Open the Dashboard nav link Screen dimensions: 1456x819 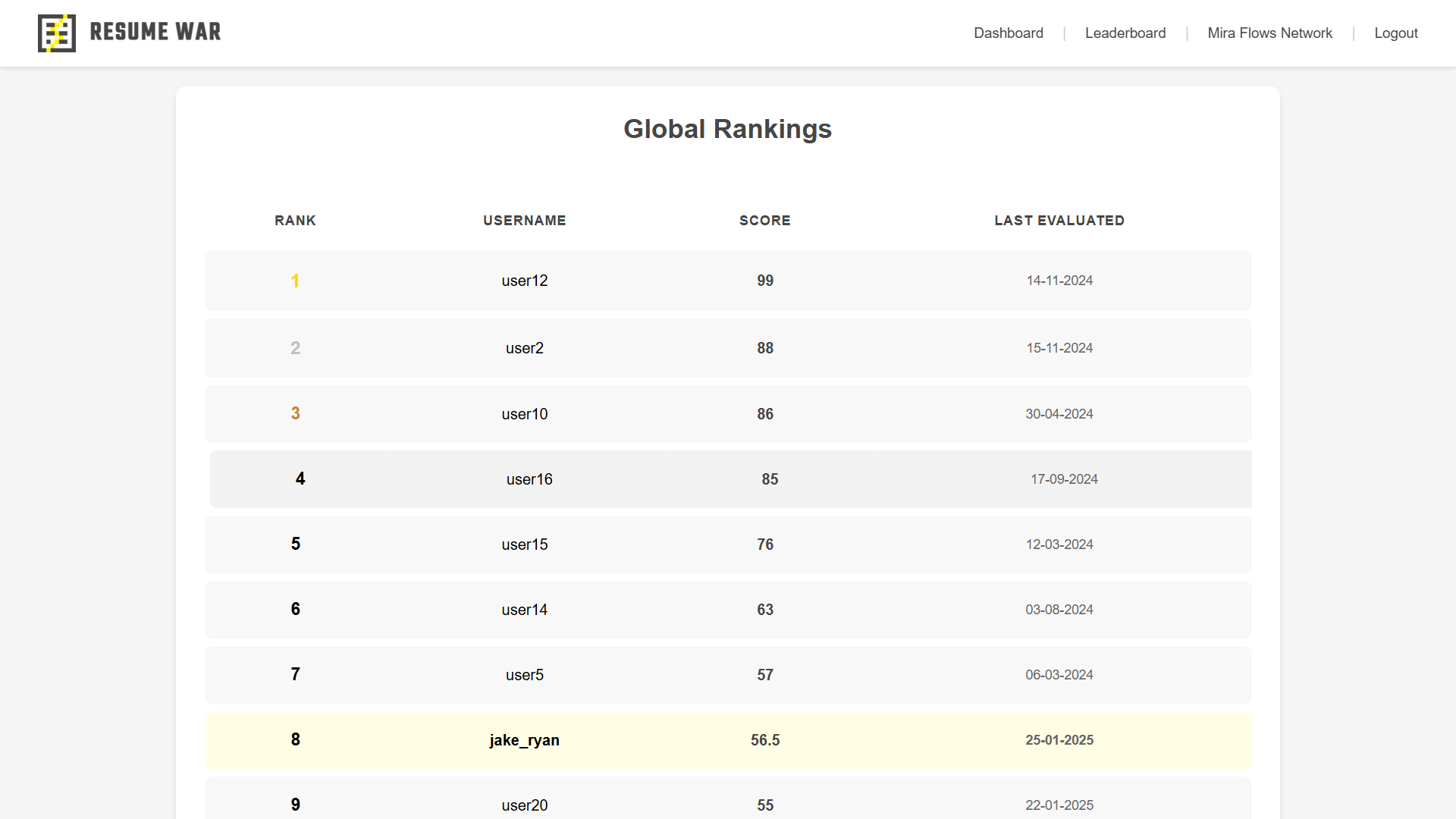click(x=1008, y=33)
